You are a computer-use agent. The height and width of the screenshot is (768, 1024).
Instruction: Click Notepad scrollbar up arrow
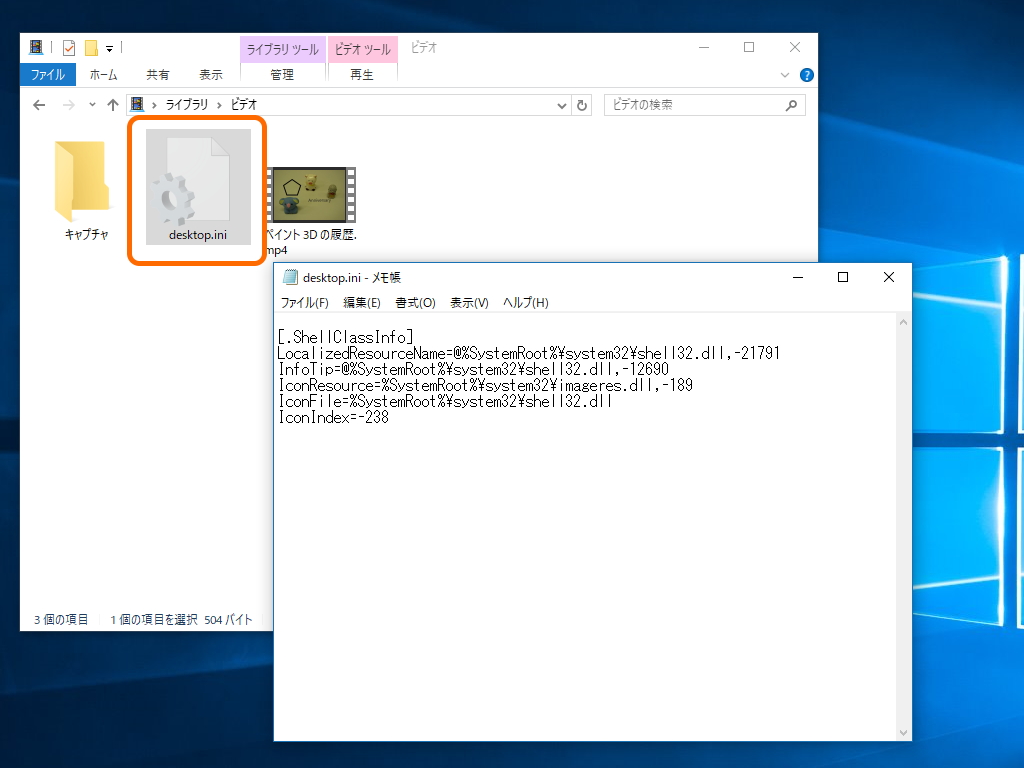tap(903, 322)
